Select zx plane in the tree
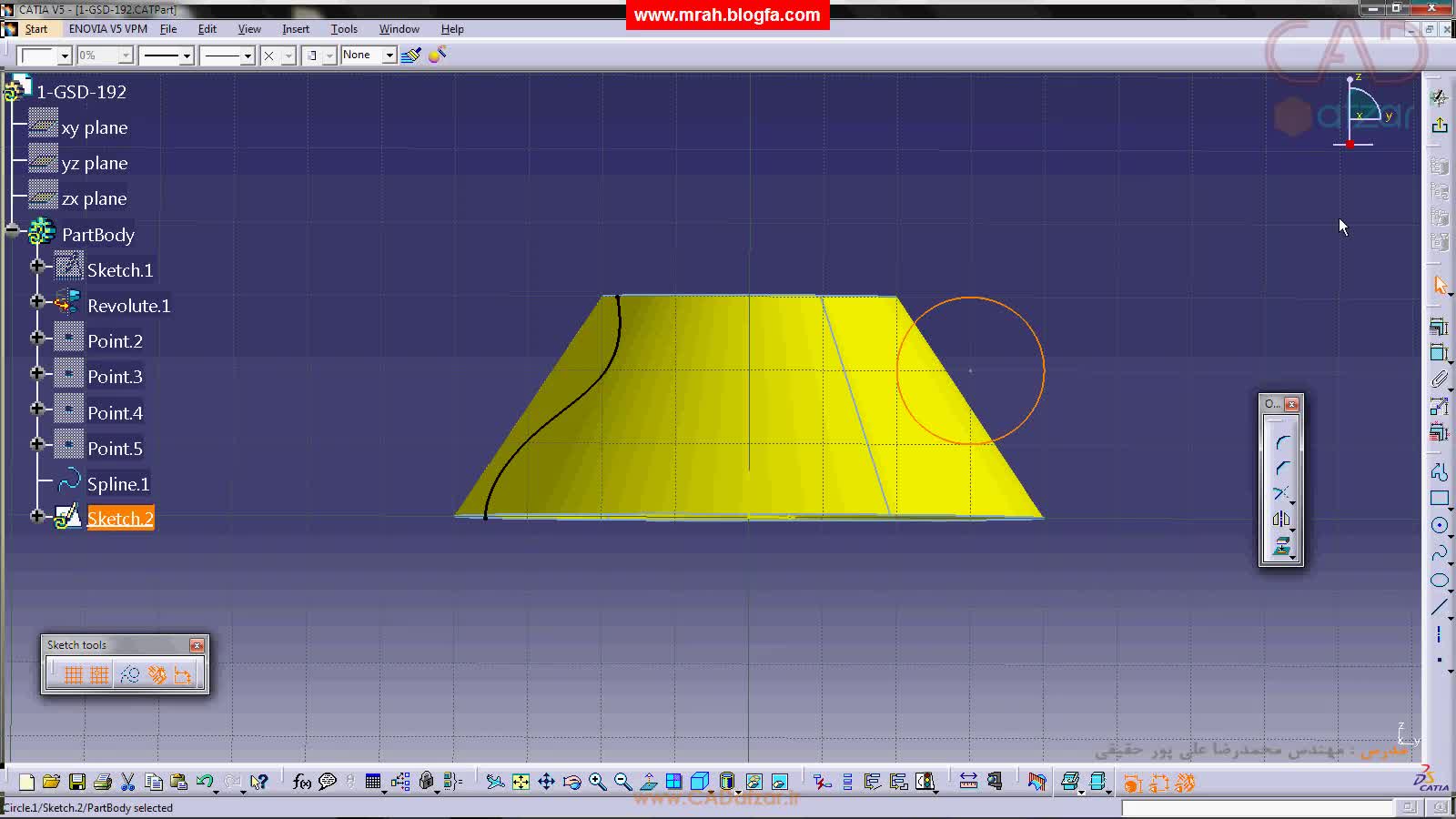The width and height of the screenshot is (1456, 819). click(94, 199)
